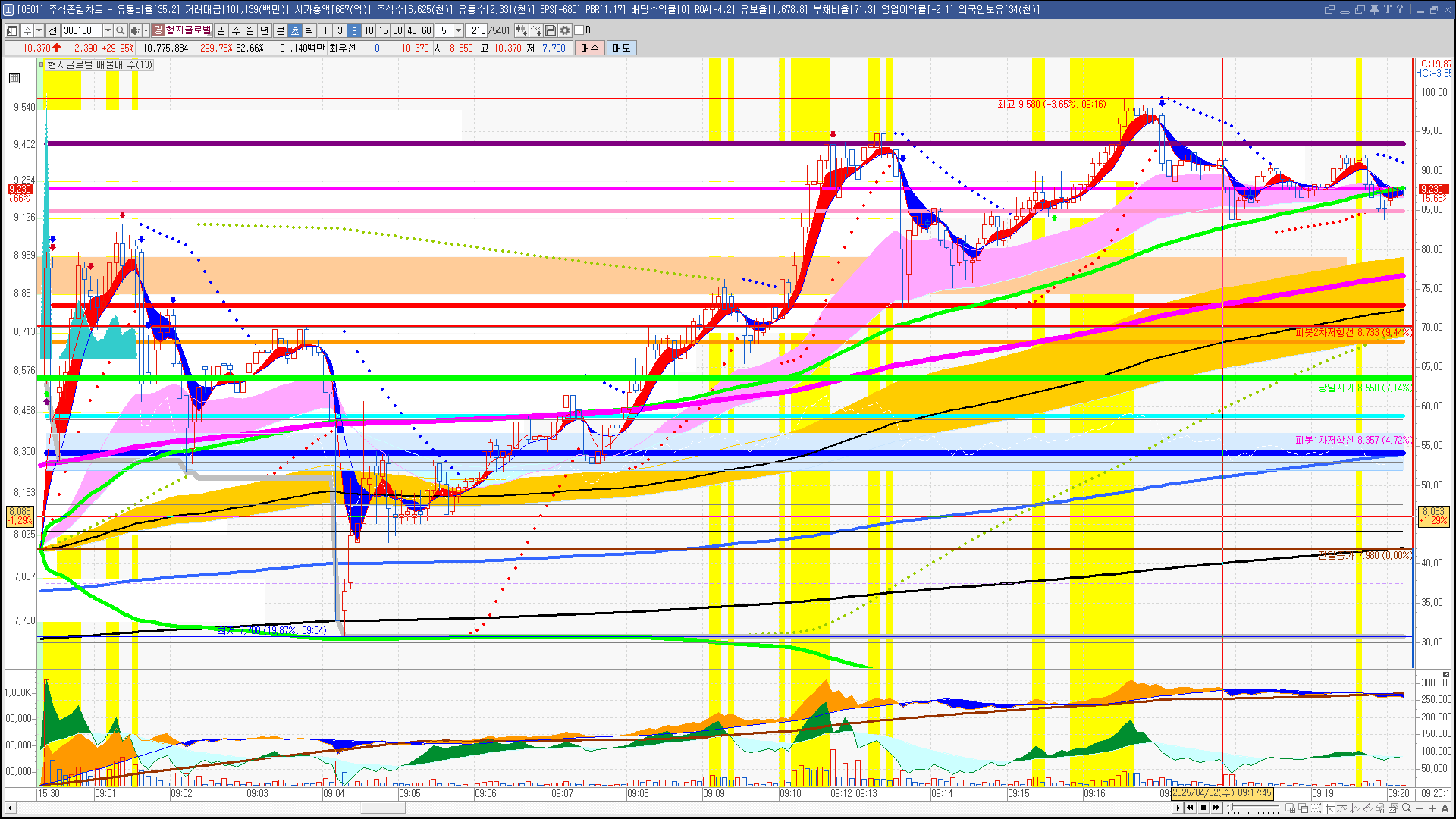1456x819 pixels.
Task: Click the 매도 sell button
Action: [621, 48]
